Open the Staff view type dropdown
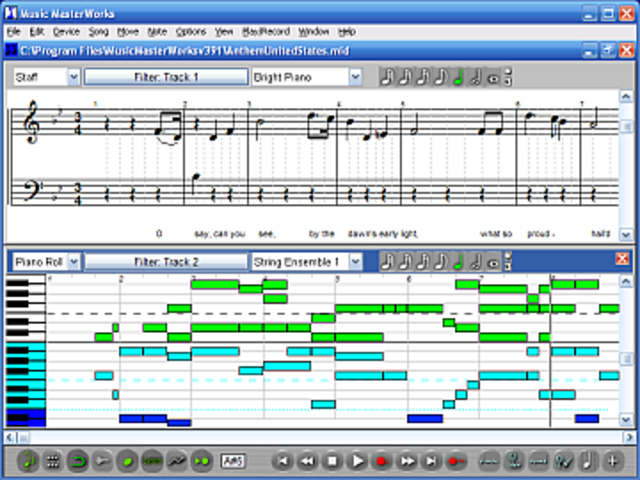 point(73,77)
